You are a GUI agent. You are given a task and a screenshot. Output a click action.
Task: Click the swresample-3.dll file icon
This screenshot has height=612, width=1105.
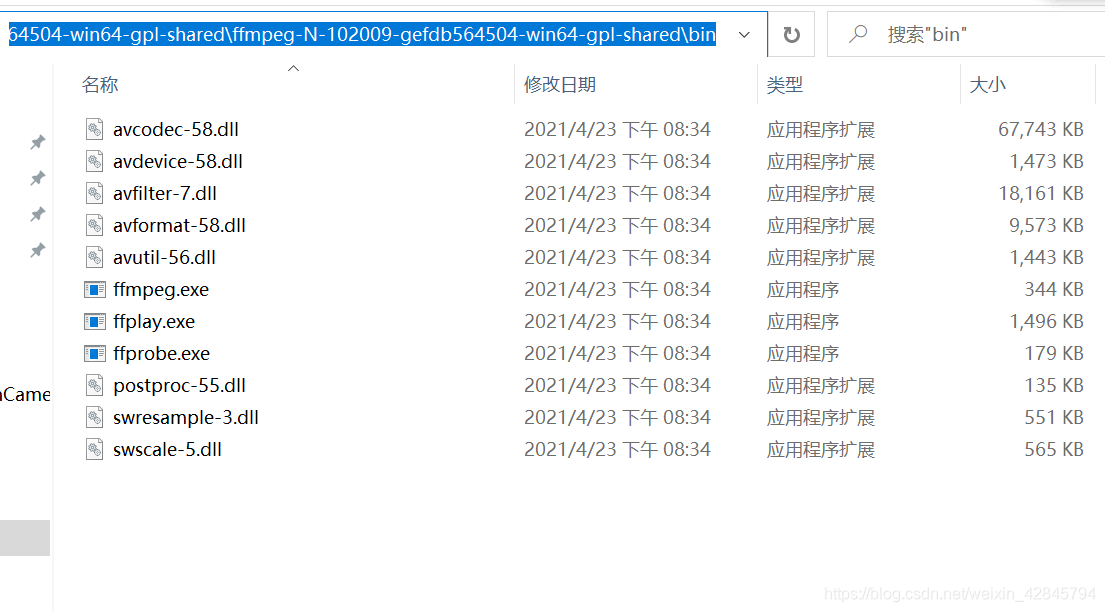point(94,417)
